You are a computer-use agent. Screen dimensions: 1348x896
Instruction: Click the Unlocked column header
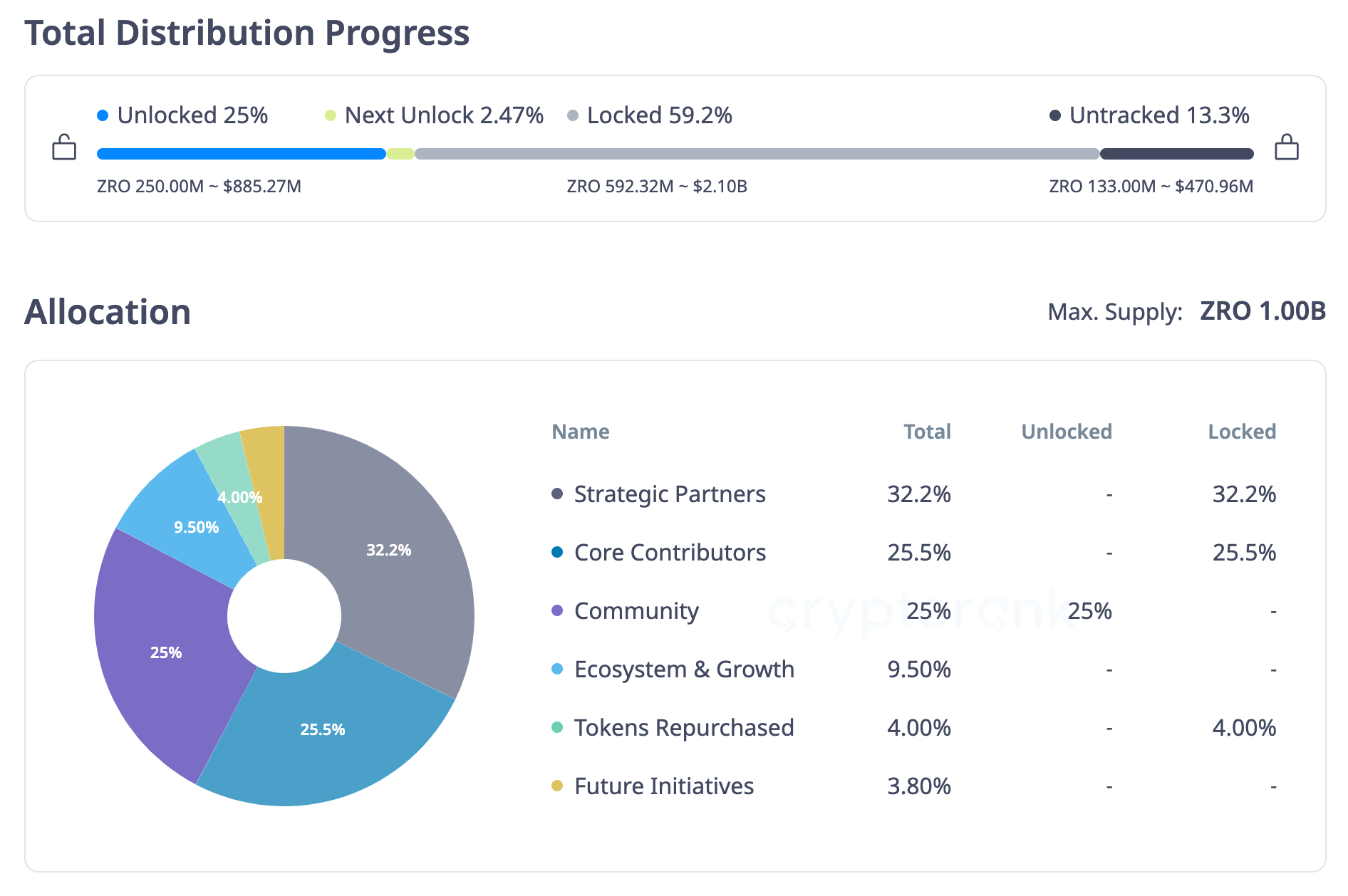(x=1067, y=432)
